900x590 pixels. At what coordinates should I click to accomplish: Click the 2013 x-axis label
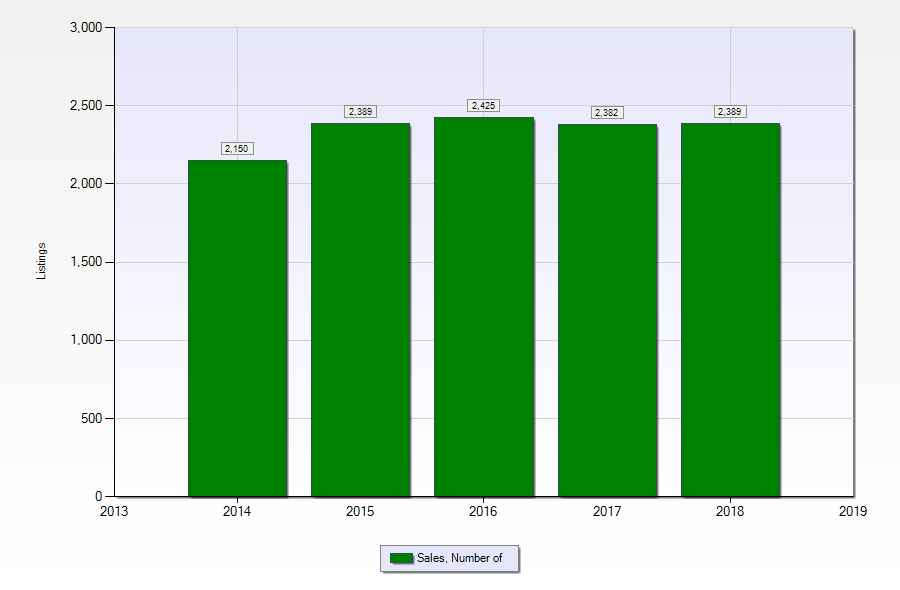114,511
